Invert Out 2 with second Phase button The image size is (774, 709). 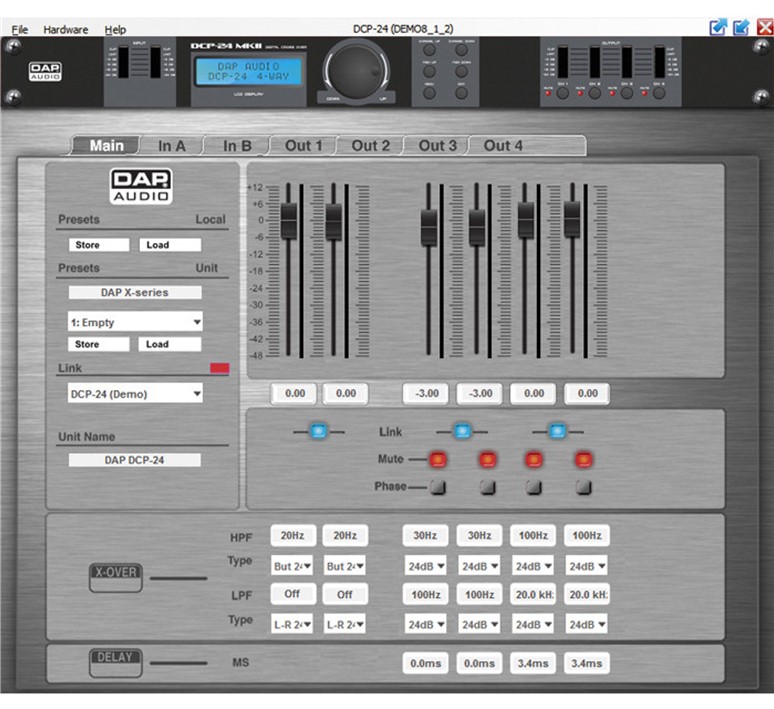tap(488, 487)
